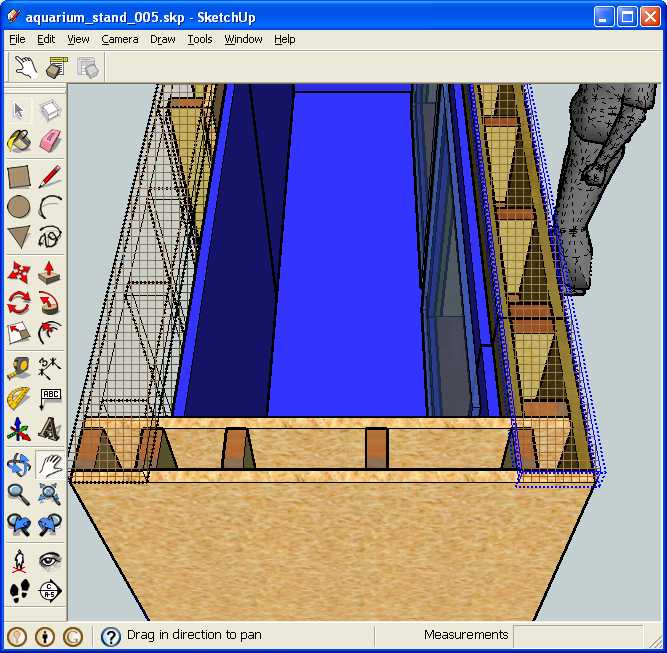
Task: Open Component Options from top toolbar
Action: point(56,67)
